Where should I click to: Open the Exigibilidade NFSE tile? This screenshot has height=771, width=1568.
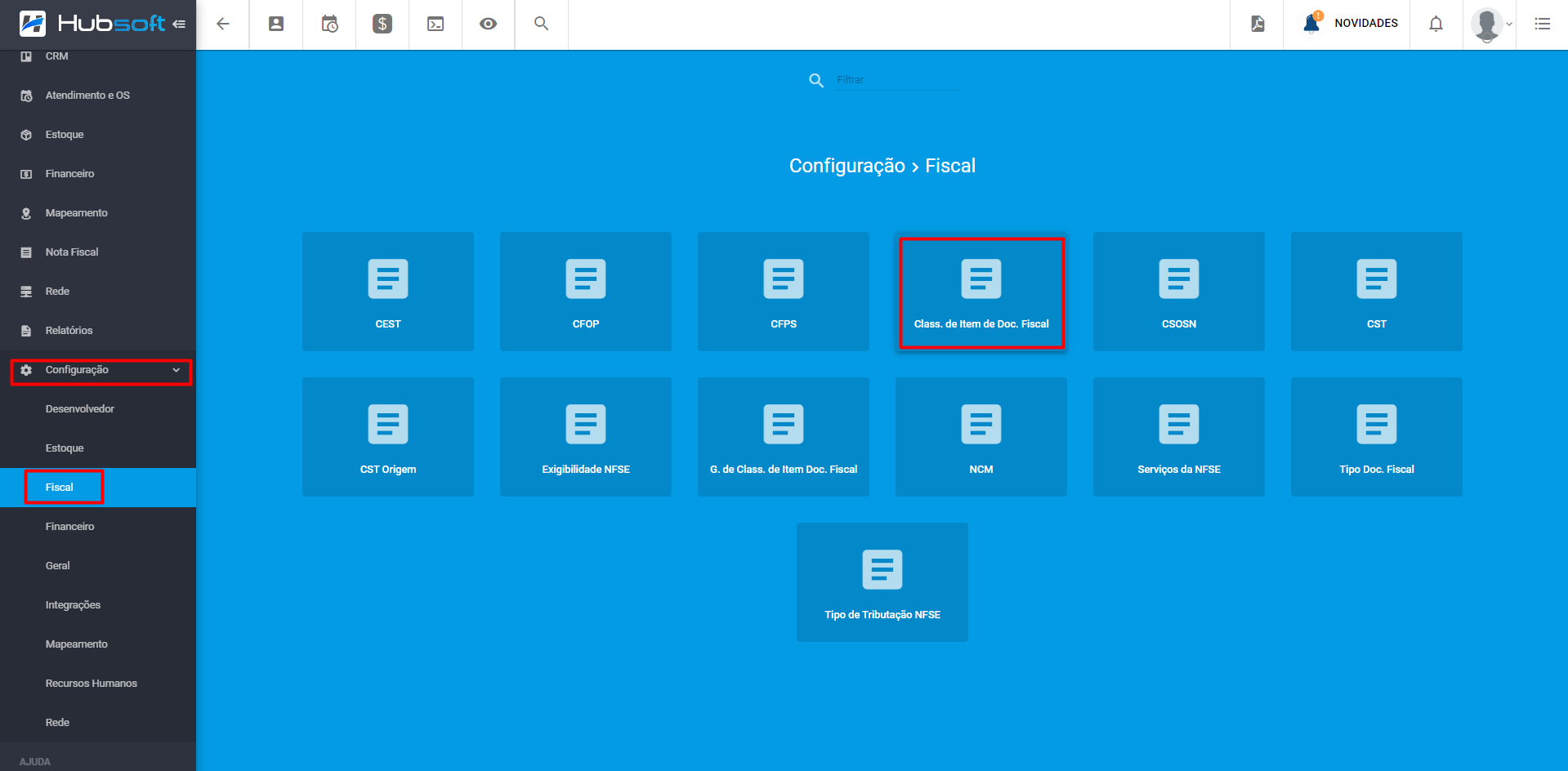[x=586, y=437]
